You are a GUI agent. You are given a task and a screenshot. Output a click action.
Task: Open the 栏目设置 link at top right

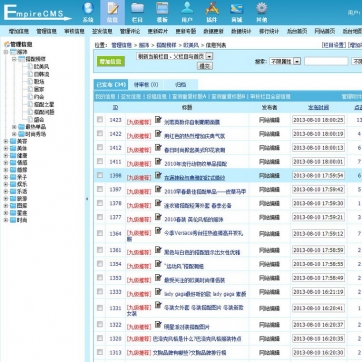[x=334, y=45]
